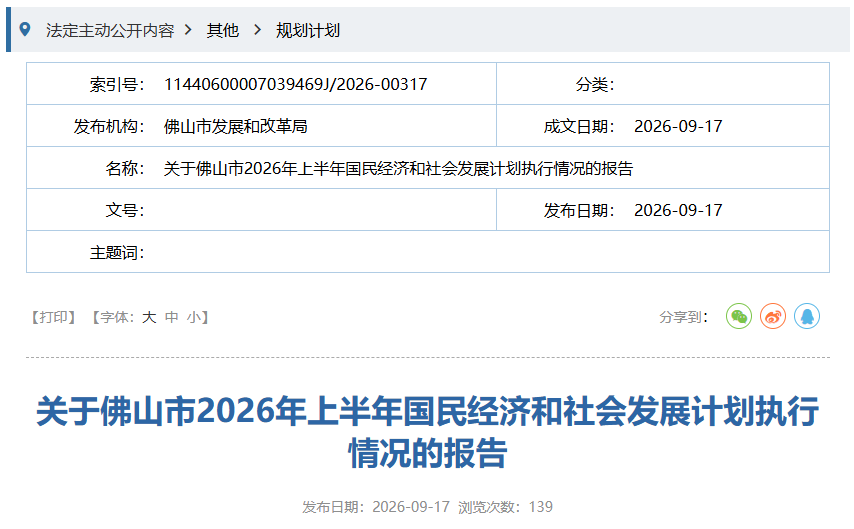Image resolution: width=854 pixels, height=529 pixels.
Task: Click the arrow after 法定主动公开内容
Action: [x=188, y=30]
